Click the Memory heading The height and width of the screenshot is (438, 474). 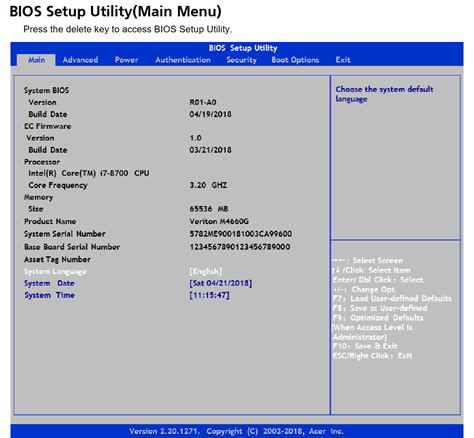38,197
